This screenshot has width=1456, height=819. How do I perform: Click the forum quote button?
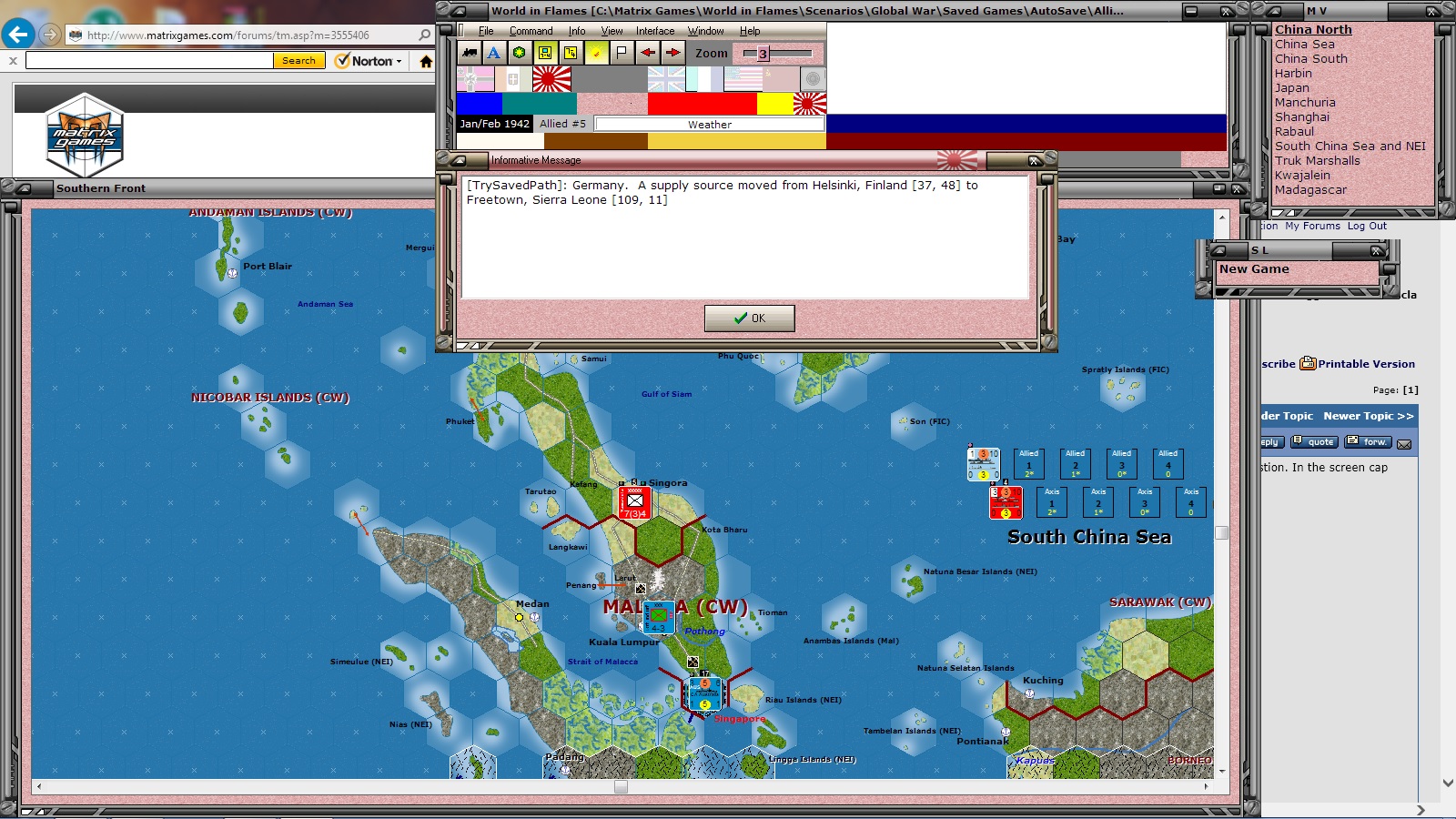(1314, 442)
